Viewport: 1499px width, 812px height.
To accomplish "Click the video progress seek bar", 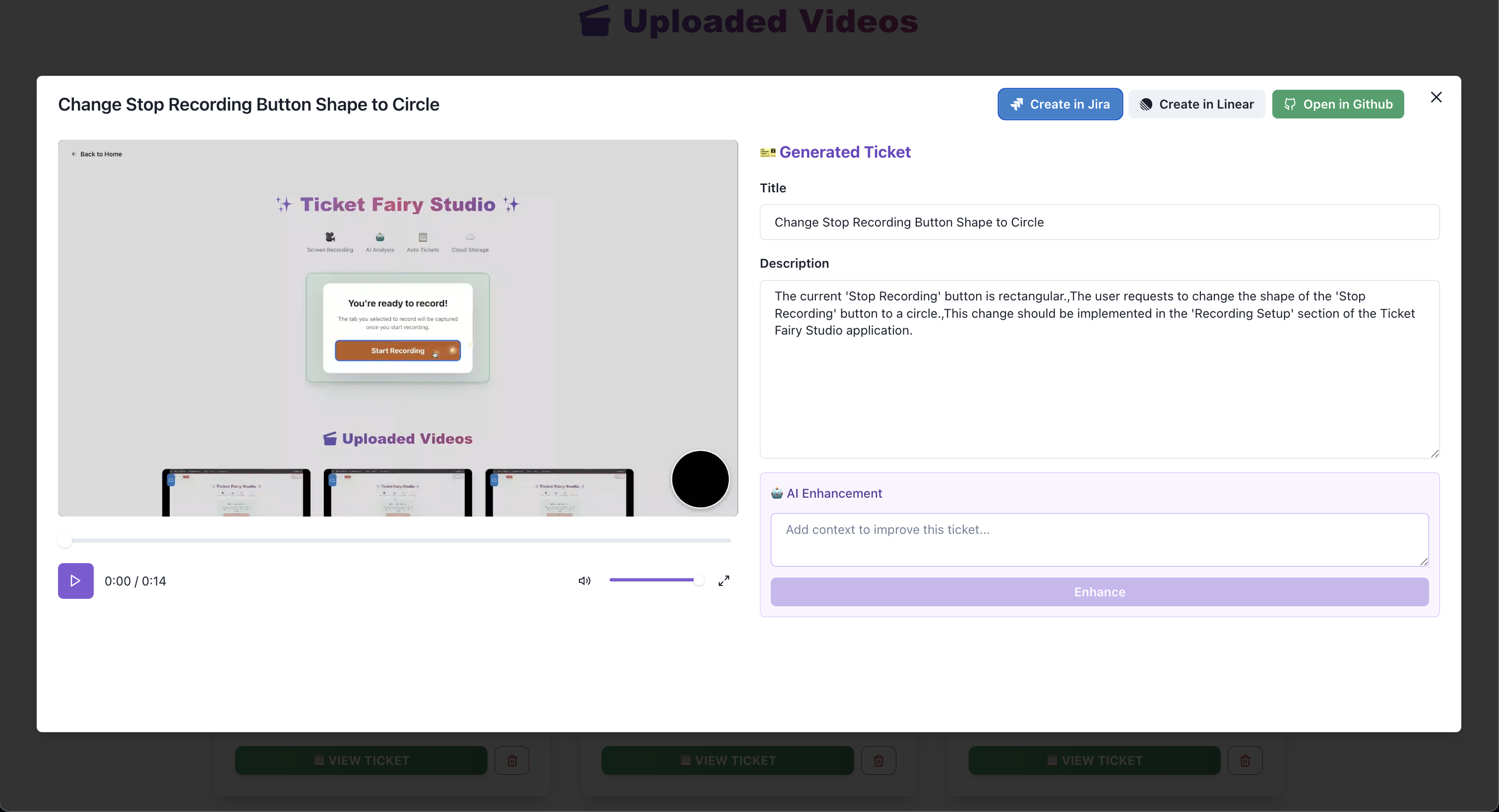I will (x=398, y=540).
